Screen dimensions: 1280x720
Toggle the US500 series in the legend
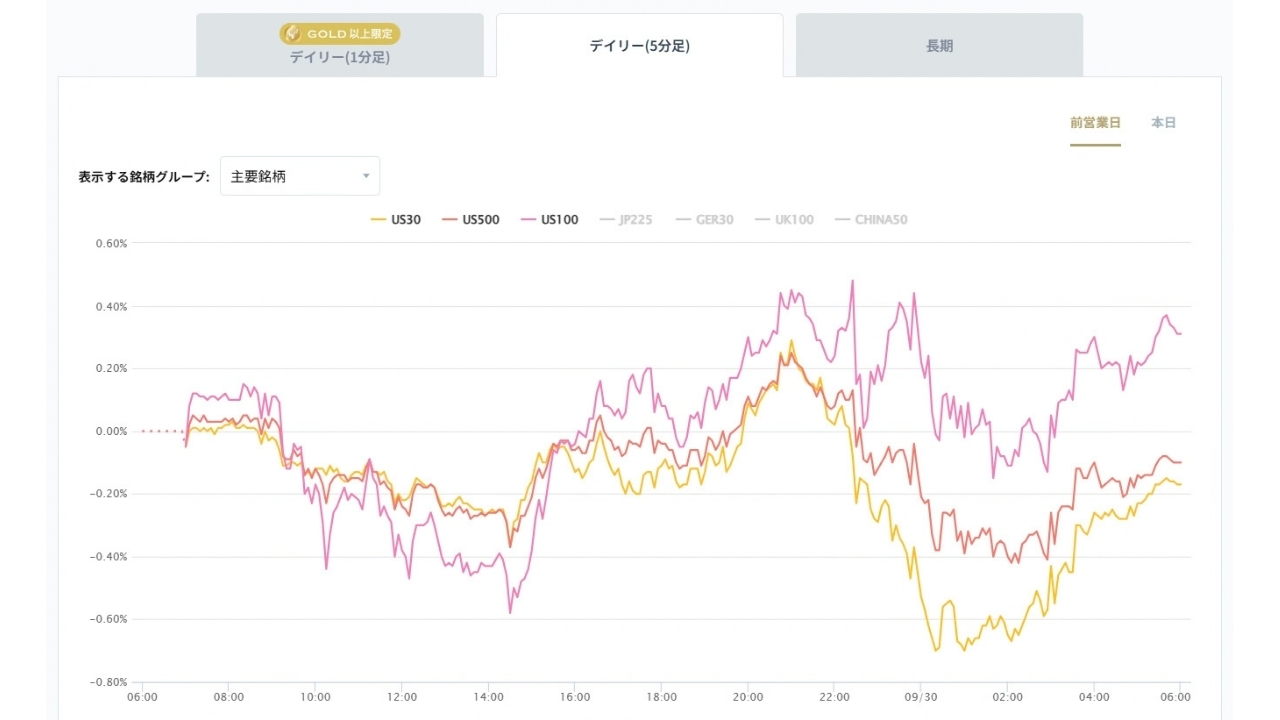[x=471, y=220]
